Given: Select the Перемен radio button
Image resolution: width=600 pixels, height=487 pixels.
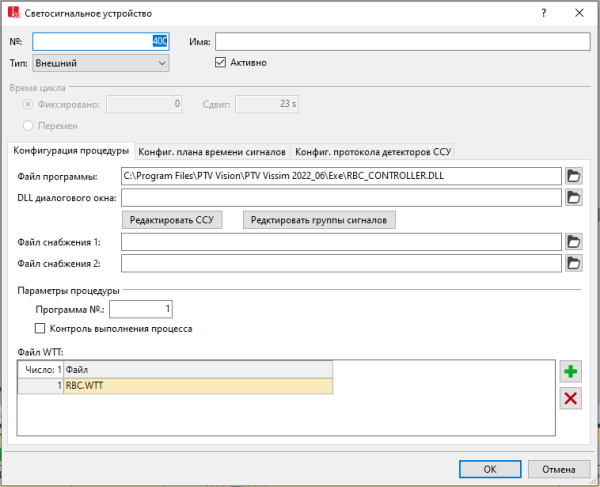Looking at the screenshot, I should 28,125.
